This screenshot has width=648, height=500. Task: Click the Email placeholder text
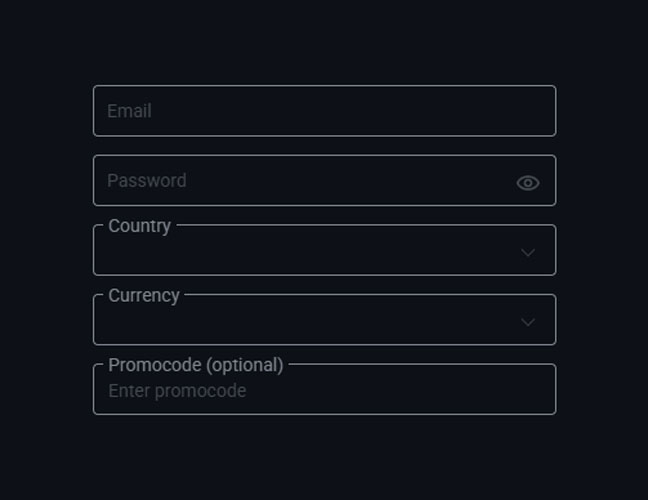click(129, 111)
